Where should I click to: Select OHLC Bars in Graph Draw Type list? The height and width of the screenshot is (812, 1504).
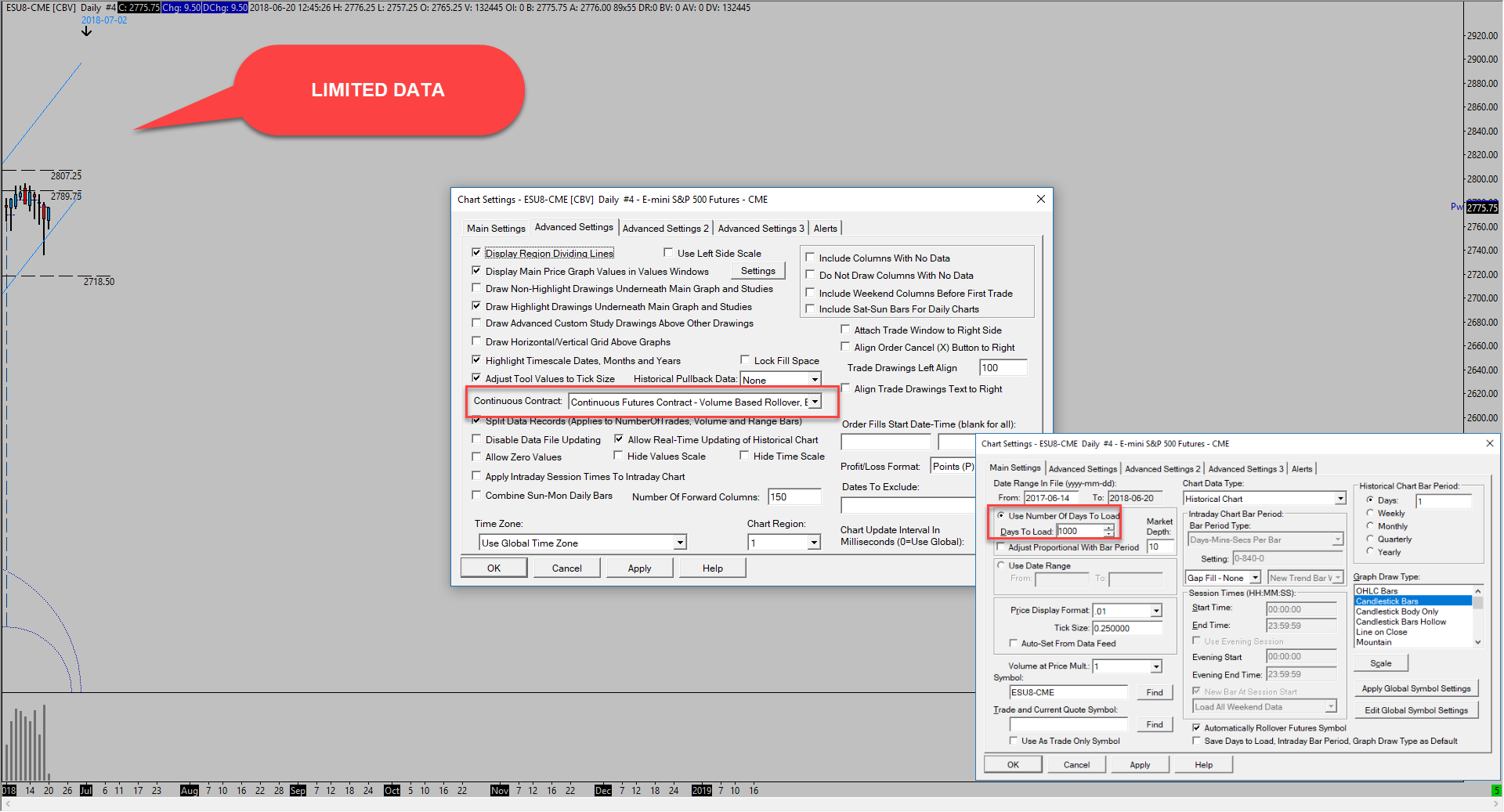pos(1413,590)
